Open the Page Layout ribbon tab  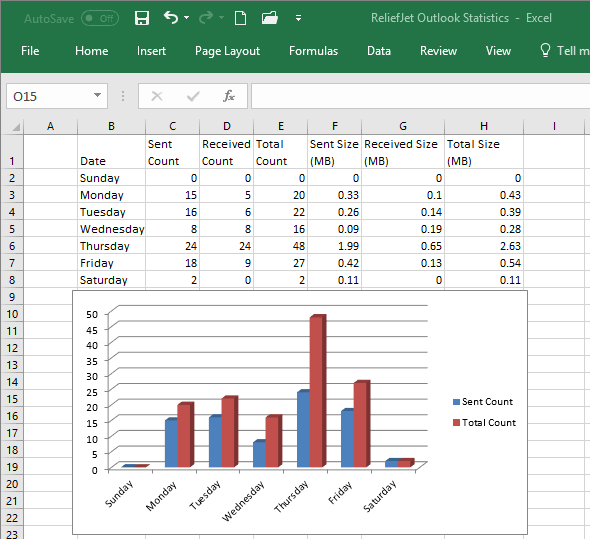227,51
